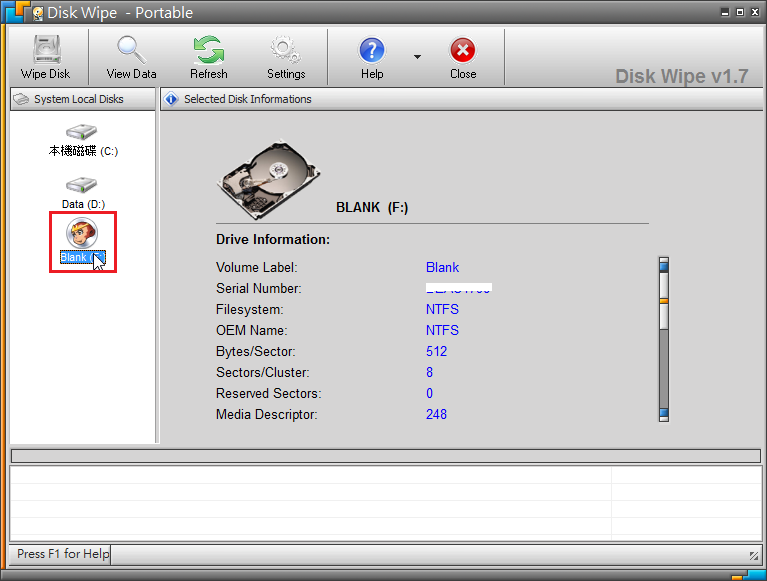Click the drive info scrollbar down arrow
The image size is (767, 581).
click(x=663, y=414)
